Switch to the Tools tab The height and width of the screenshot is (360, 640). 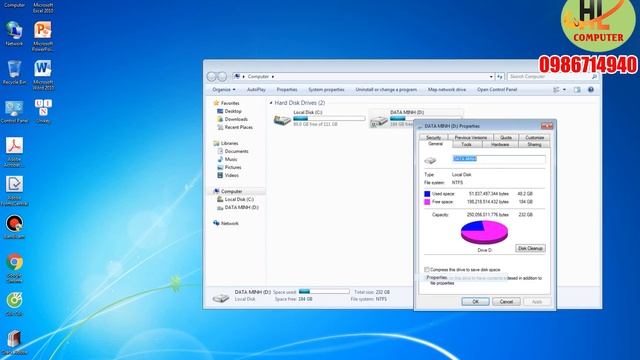pos(467,144)
